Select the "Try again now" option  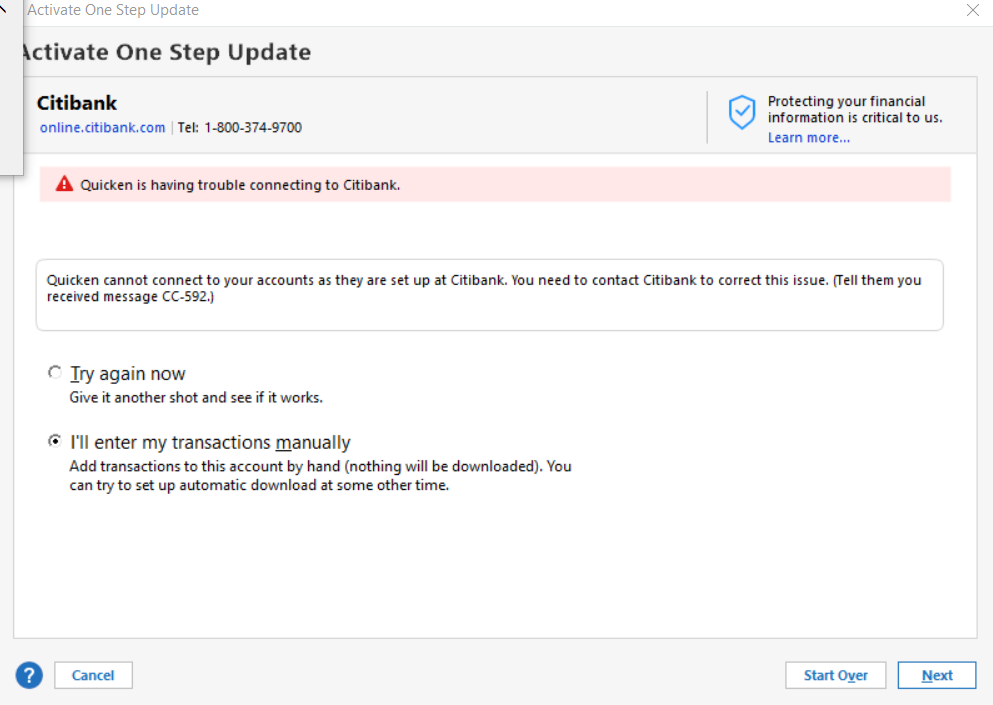55,371
